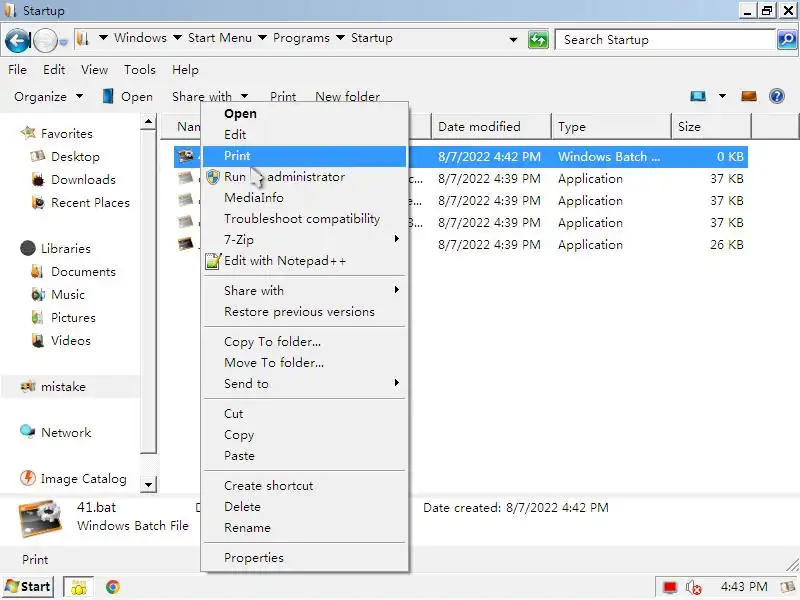This screenshot has height=600, width=800.
Task: Choose Open in context menu
Action: 305,114
